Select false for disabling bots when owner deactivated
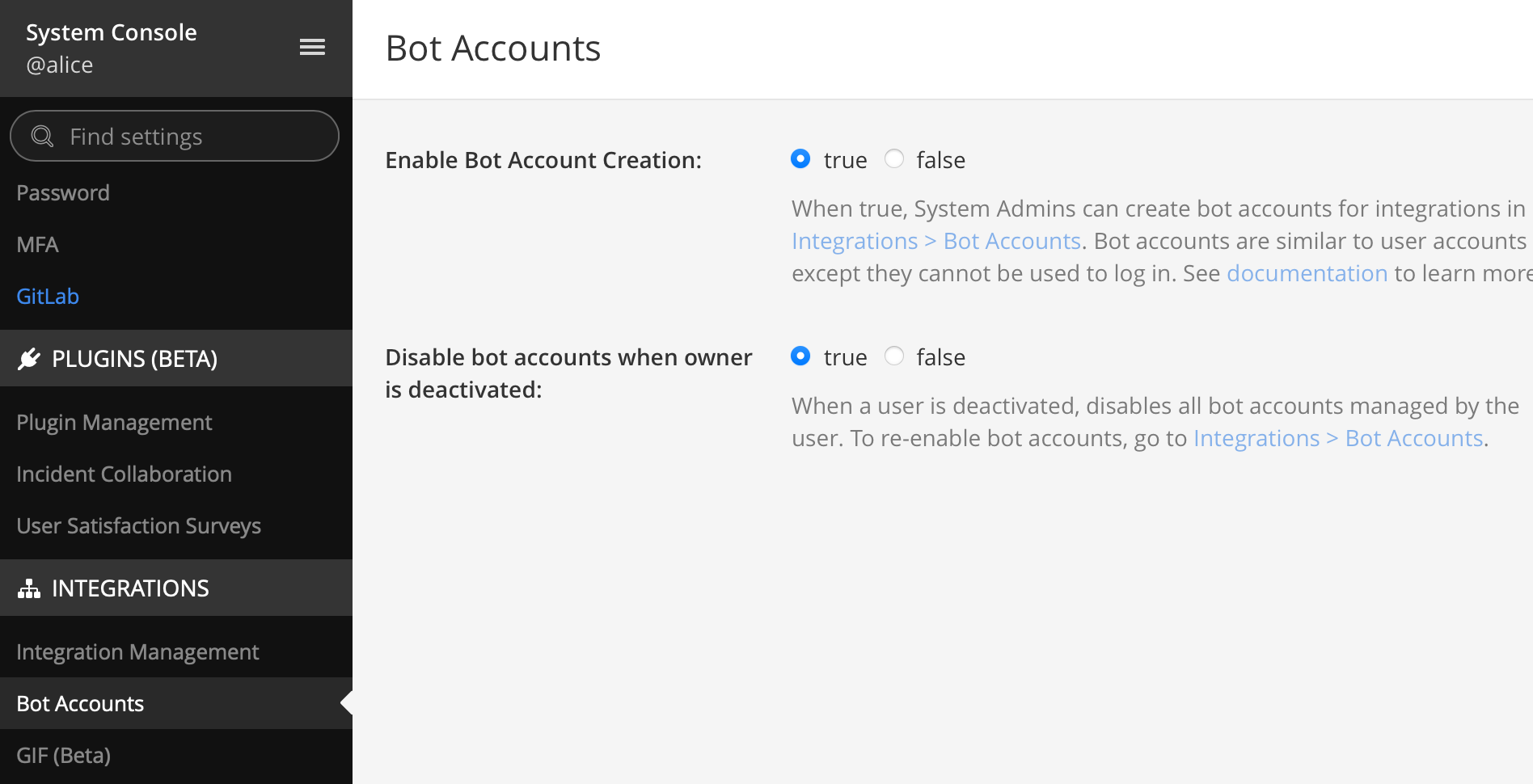 (894, 356)
